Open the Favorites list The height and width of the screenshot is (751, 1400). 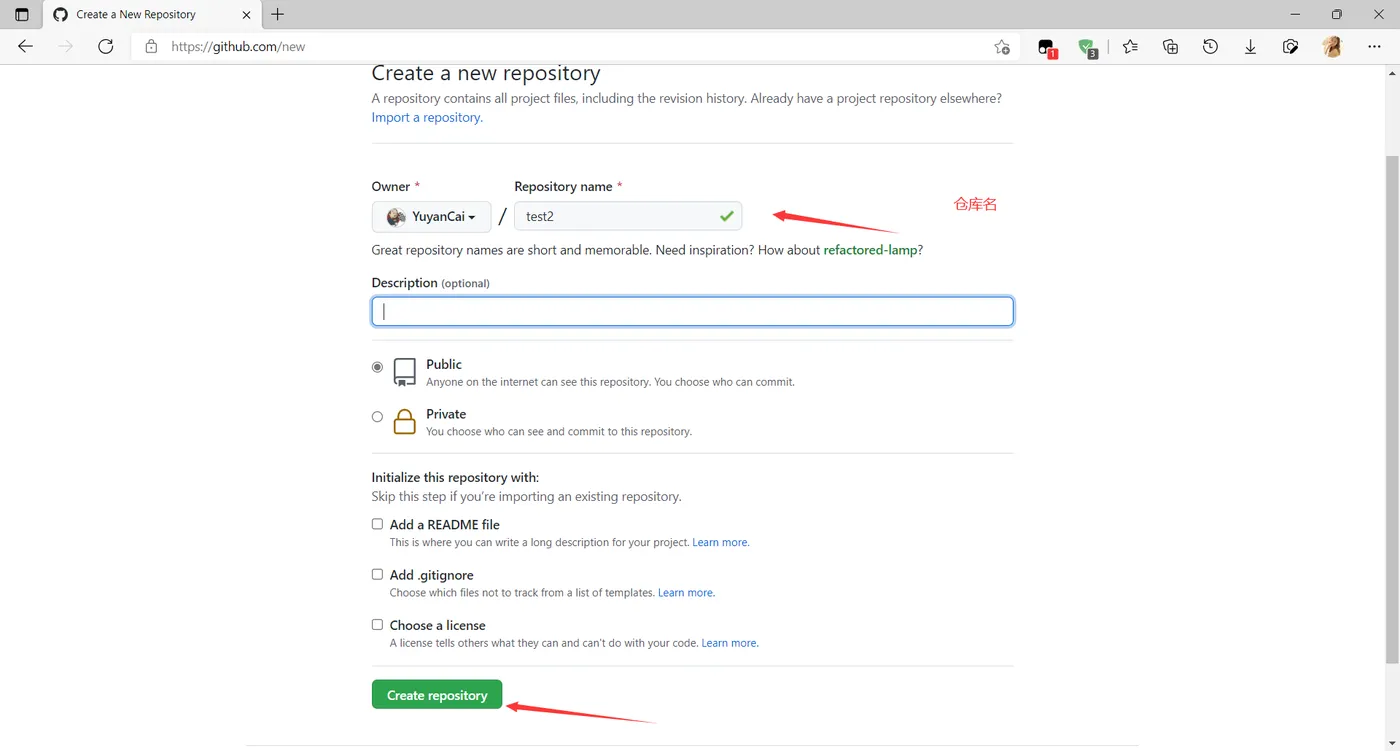click(x=1130, y=46)
